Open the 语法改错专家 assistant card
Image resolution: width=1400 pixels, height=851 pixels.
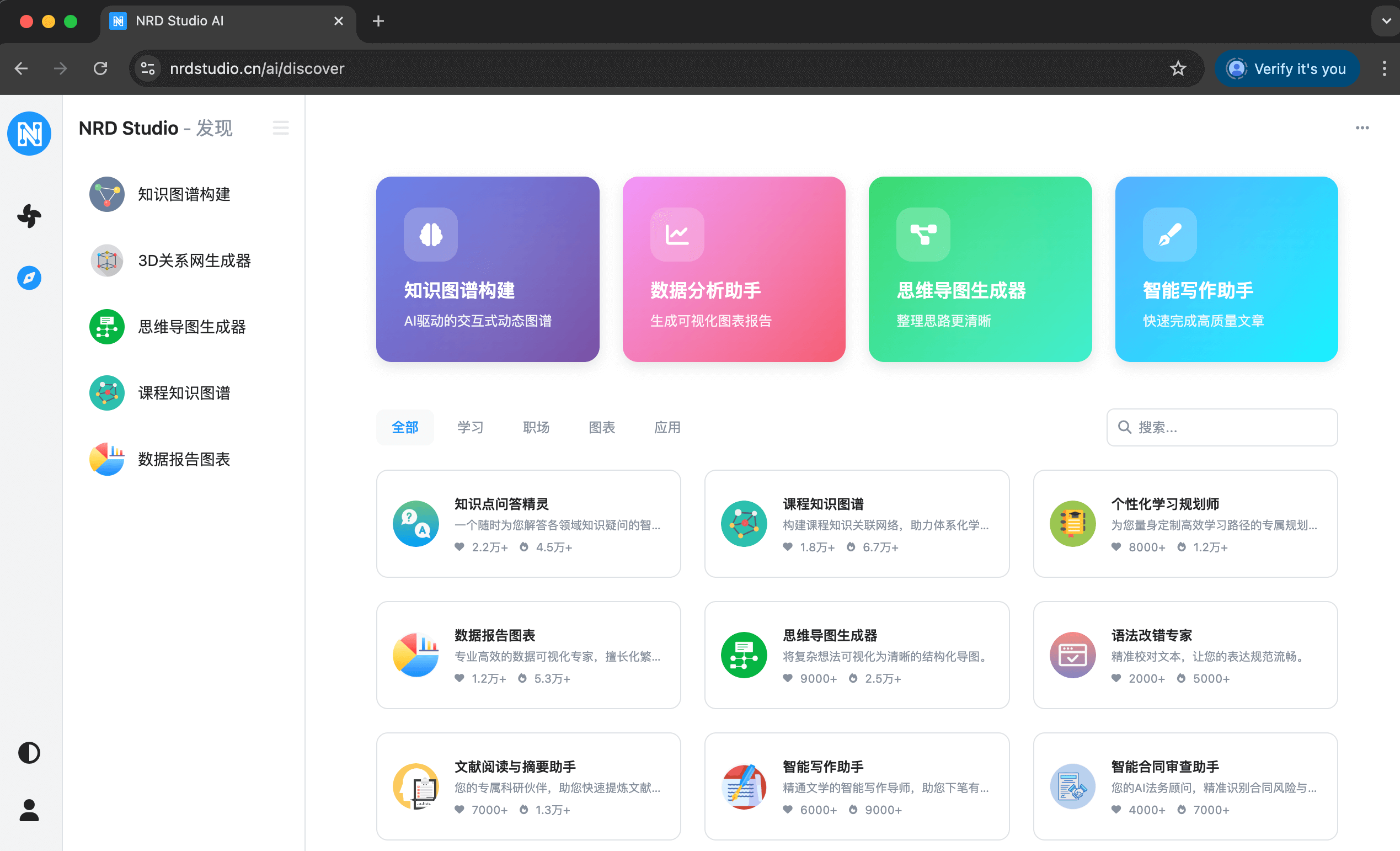pos(1185,655)
